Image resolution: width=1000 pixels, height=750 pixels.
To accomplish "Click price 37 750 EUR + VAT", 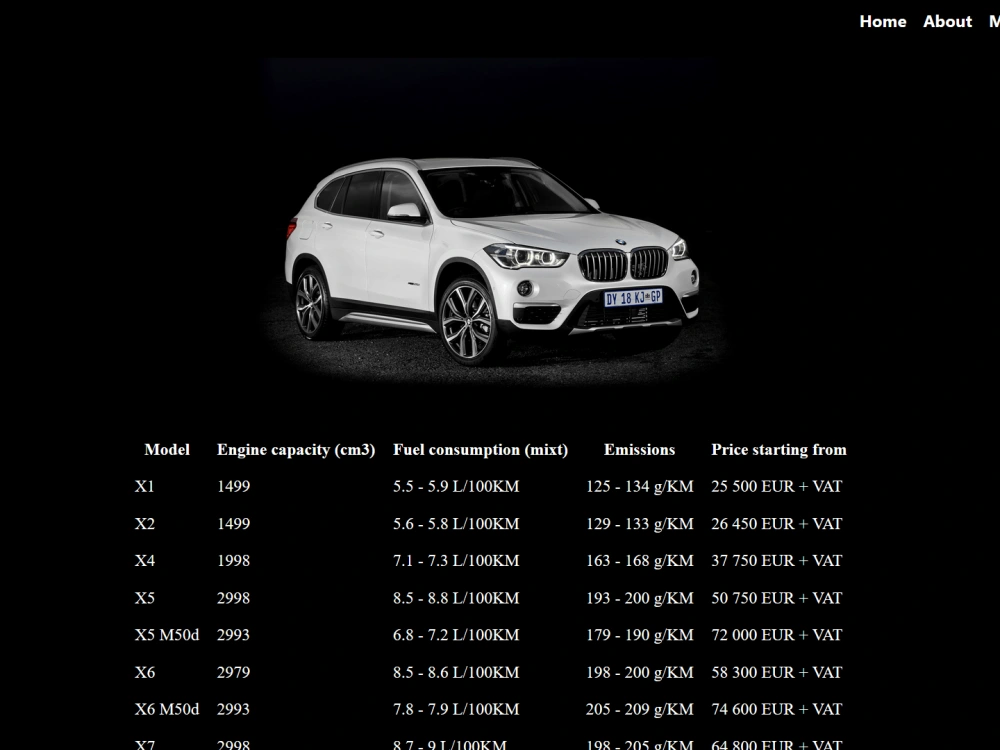I will 777,561.
